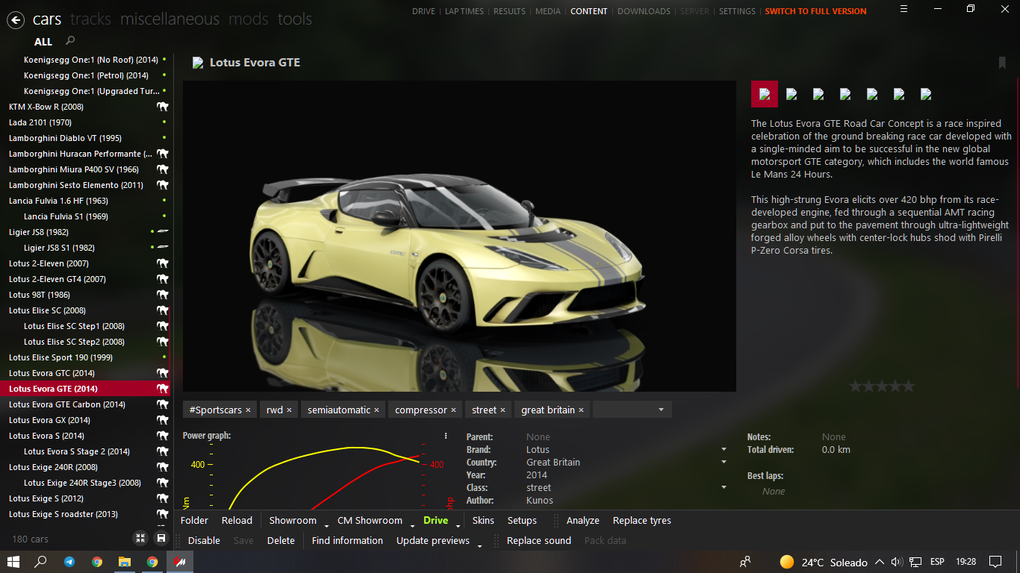The width and height of the screenshot is (1020, 573).
Task: Open Telegram from the taskbar
Action: pos(69,562)
